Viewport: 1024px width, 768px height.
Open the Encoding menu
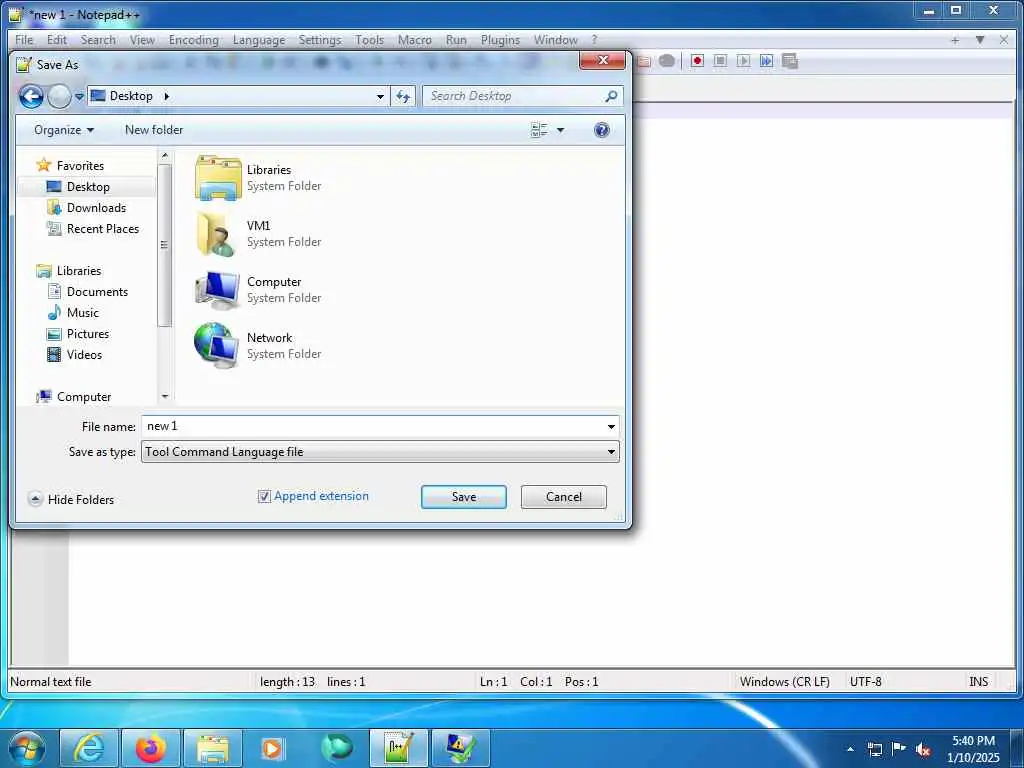[x=193, y=40]
